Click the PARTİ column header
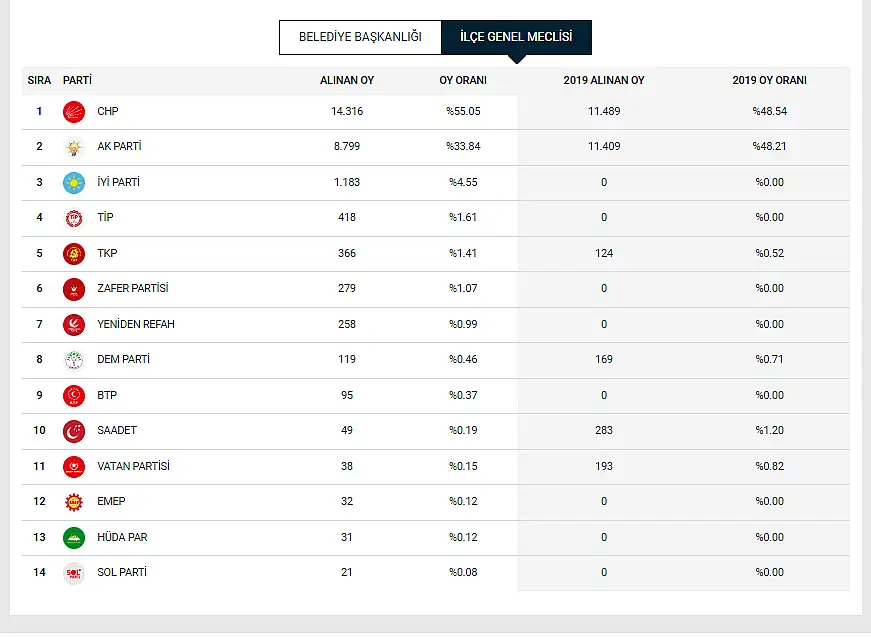This screenshot has height=638, width=871. click(x=77, y=80)
